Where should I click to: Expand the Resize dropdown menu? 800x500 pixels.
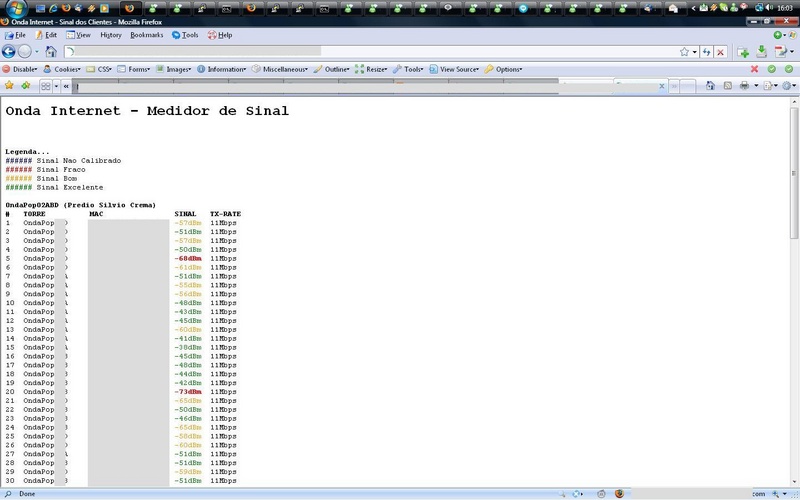371,69
